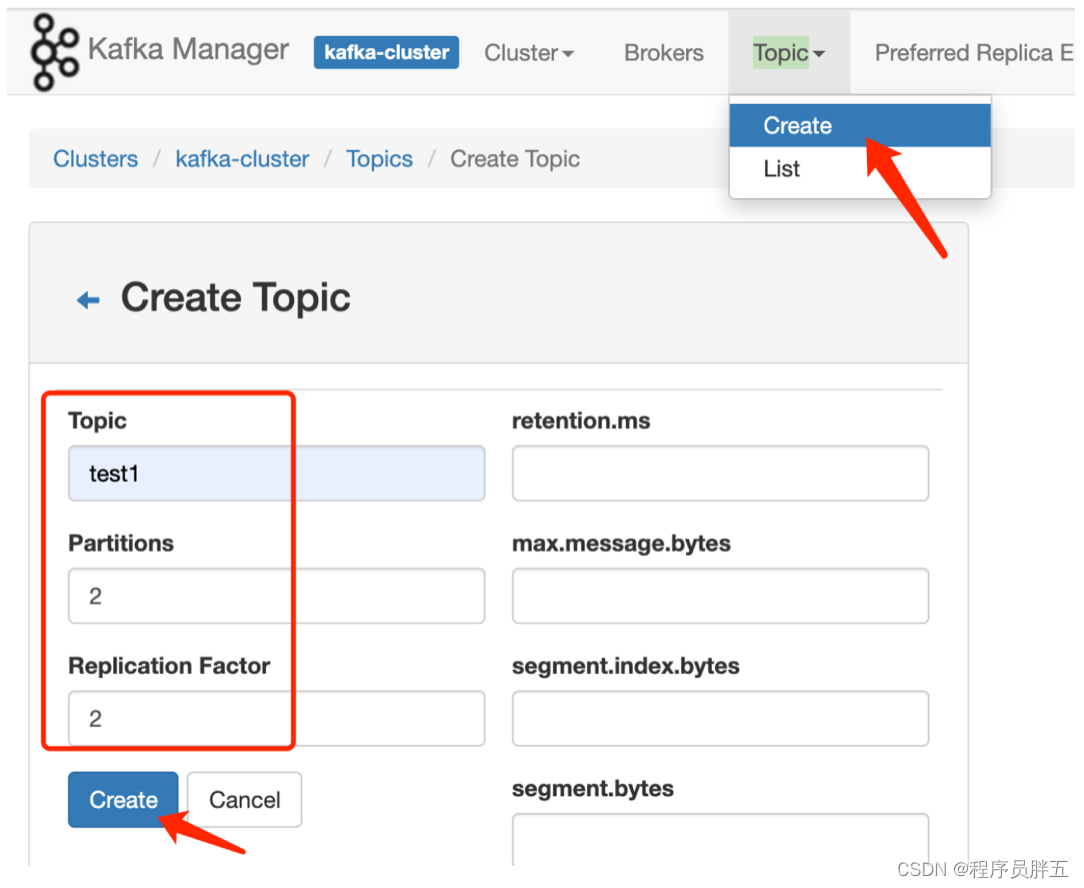Submit the form with the blue Create button
Viewport: 1084px width, 888px height.
pos(123,799)
